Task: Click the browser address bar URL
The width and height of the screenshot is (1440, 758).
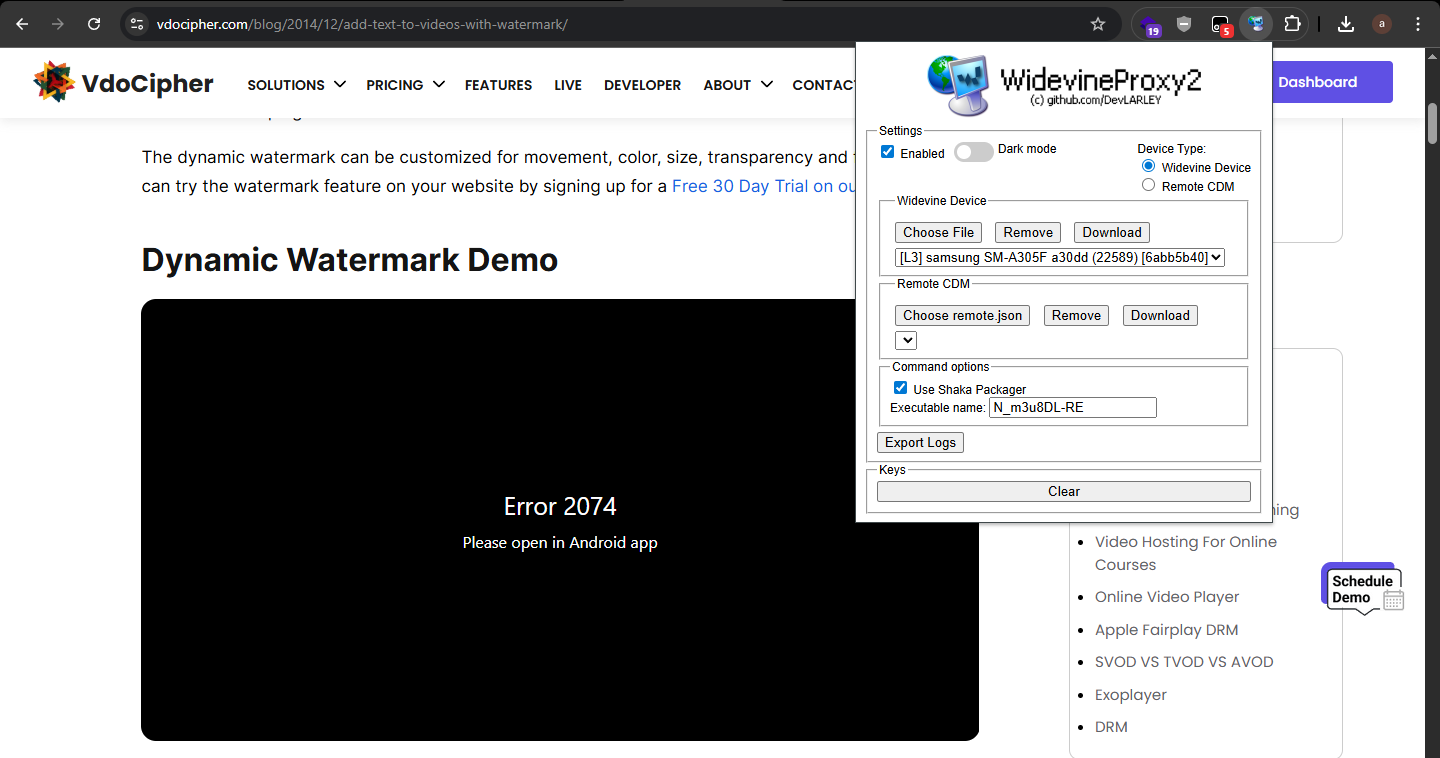Action: click(x=362, y=24)
